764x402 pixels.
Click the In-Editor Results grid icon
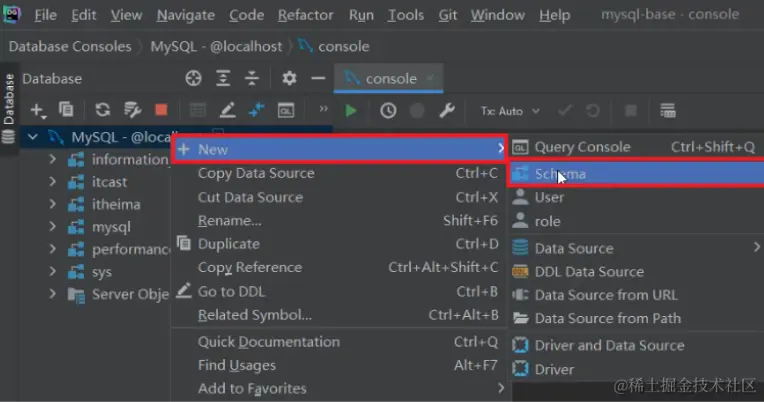point(668,111)
